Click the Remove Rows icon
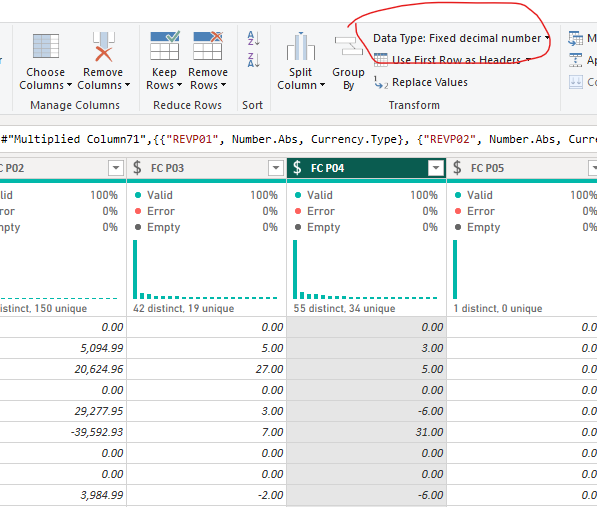Image resolution: width=597 pixels, height=507 pixels. click(208, 46)
